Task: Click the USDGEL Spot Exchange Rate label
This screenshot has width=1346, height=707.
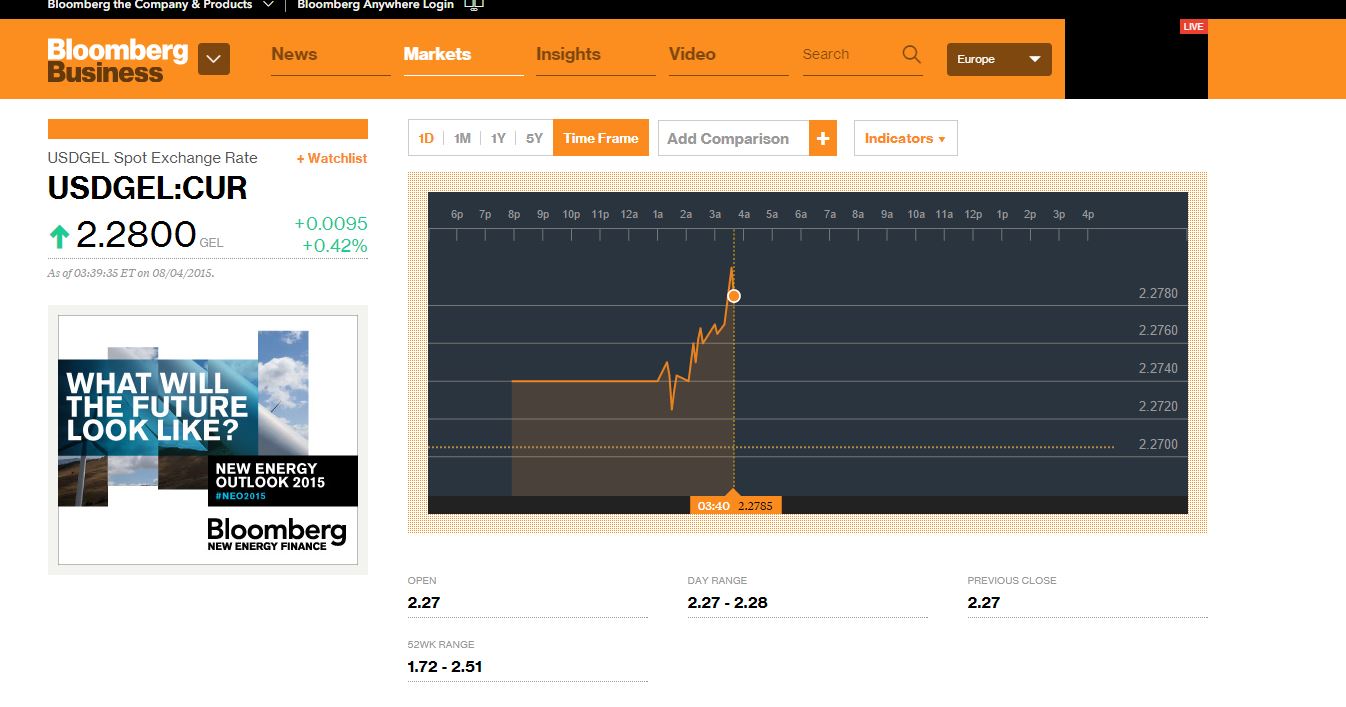Action: tap(152, 158)
